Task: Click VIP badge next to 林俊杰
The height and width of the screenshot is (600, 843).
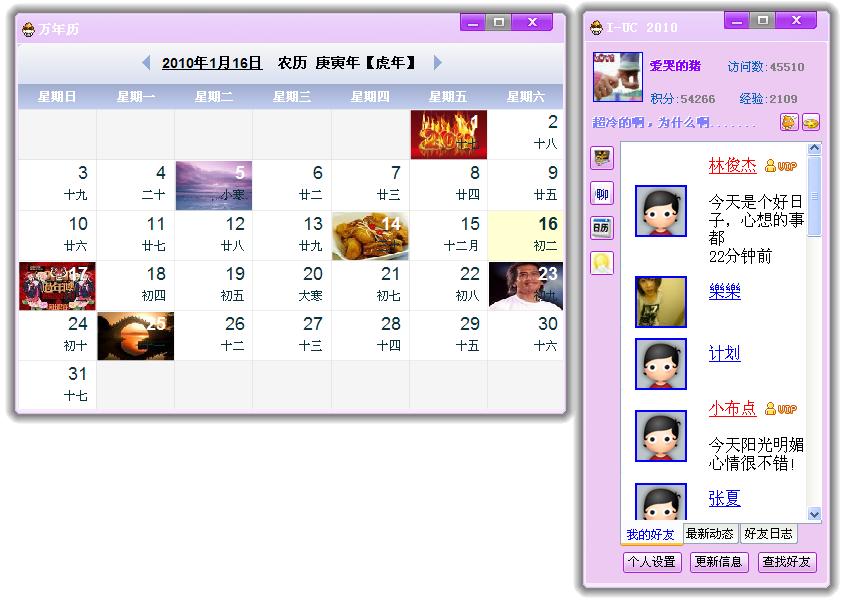Action: 781,166
